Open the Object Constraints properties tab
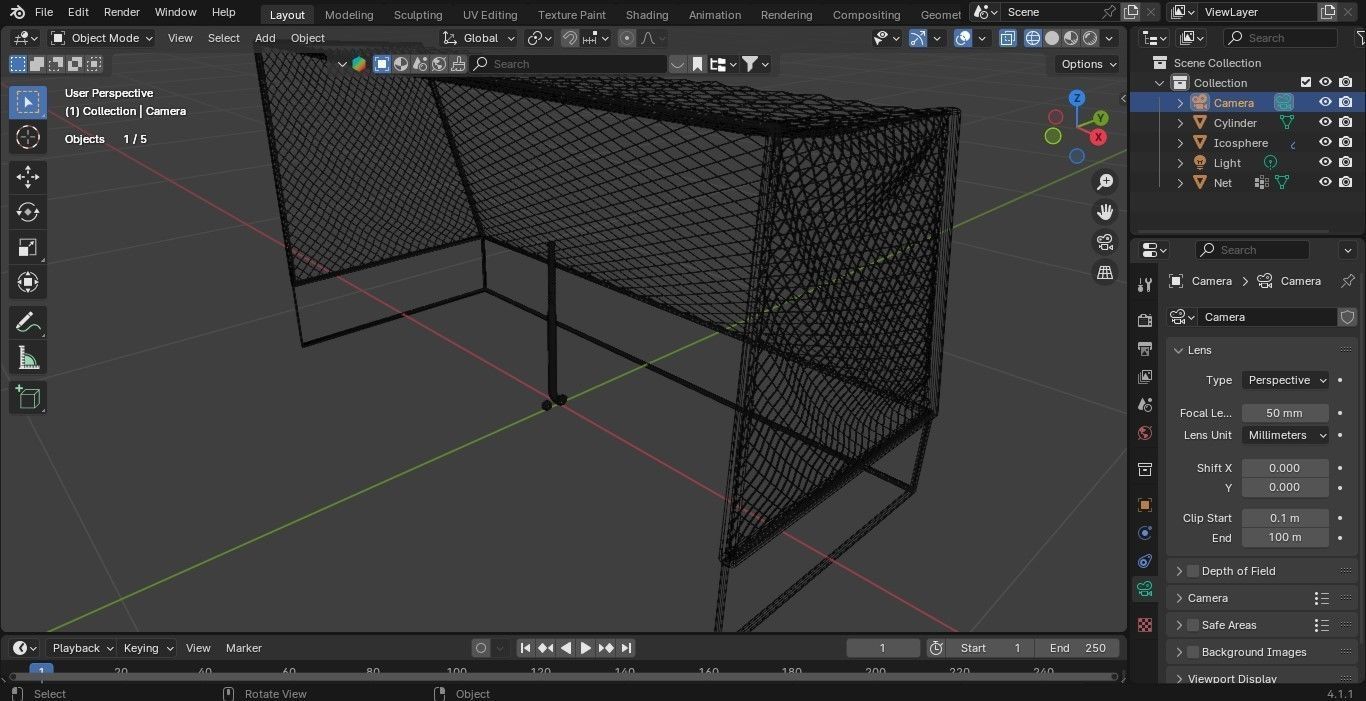 pyautogui.click(x=1145, y=561)
